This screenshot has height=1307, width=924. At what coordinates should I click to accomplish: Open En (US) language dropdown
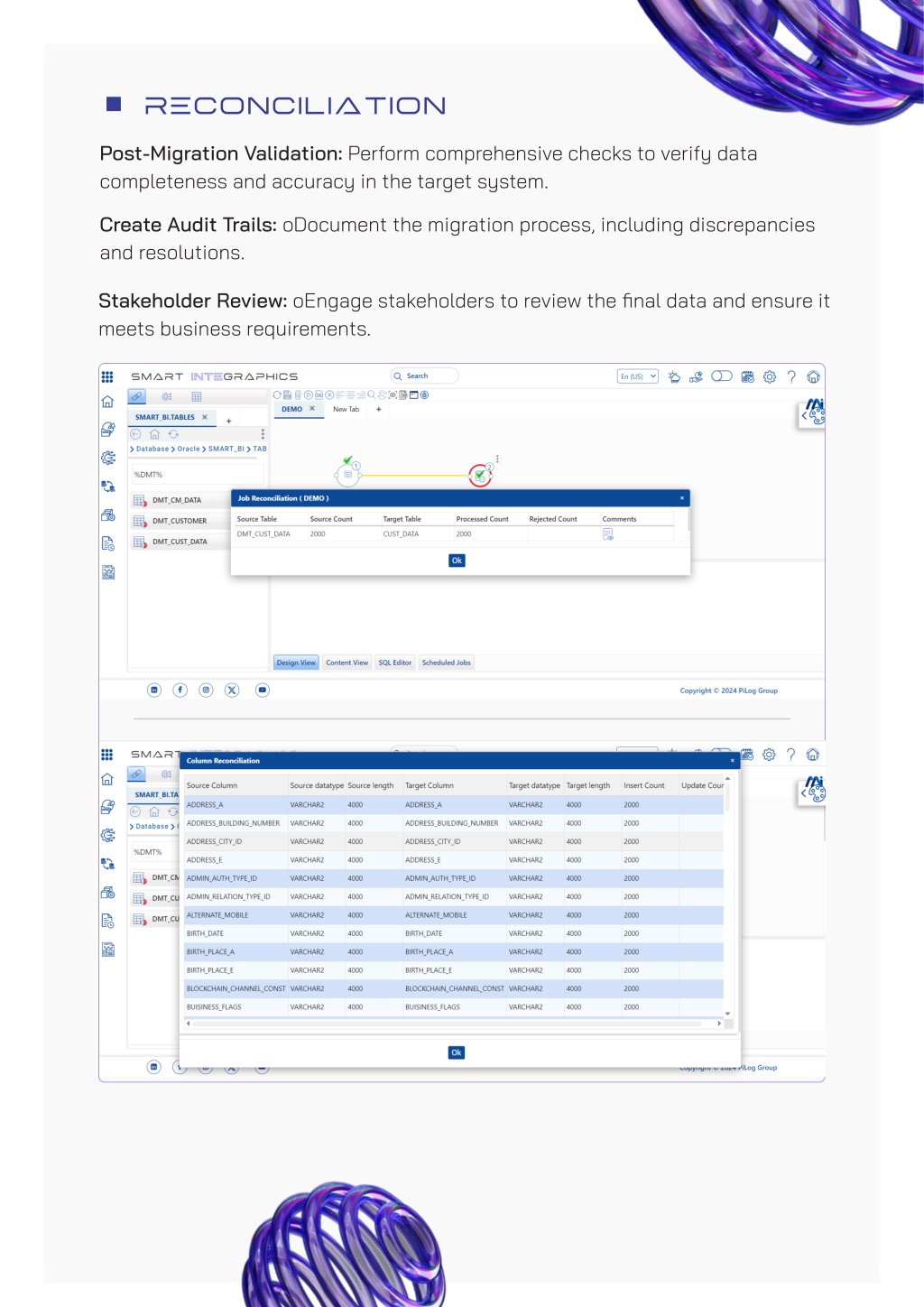(638, 376)
